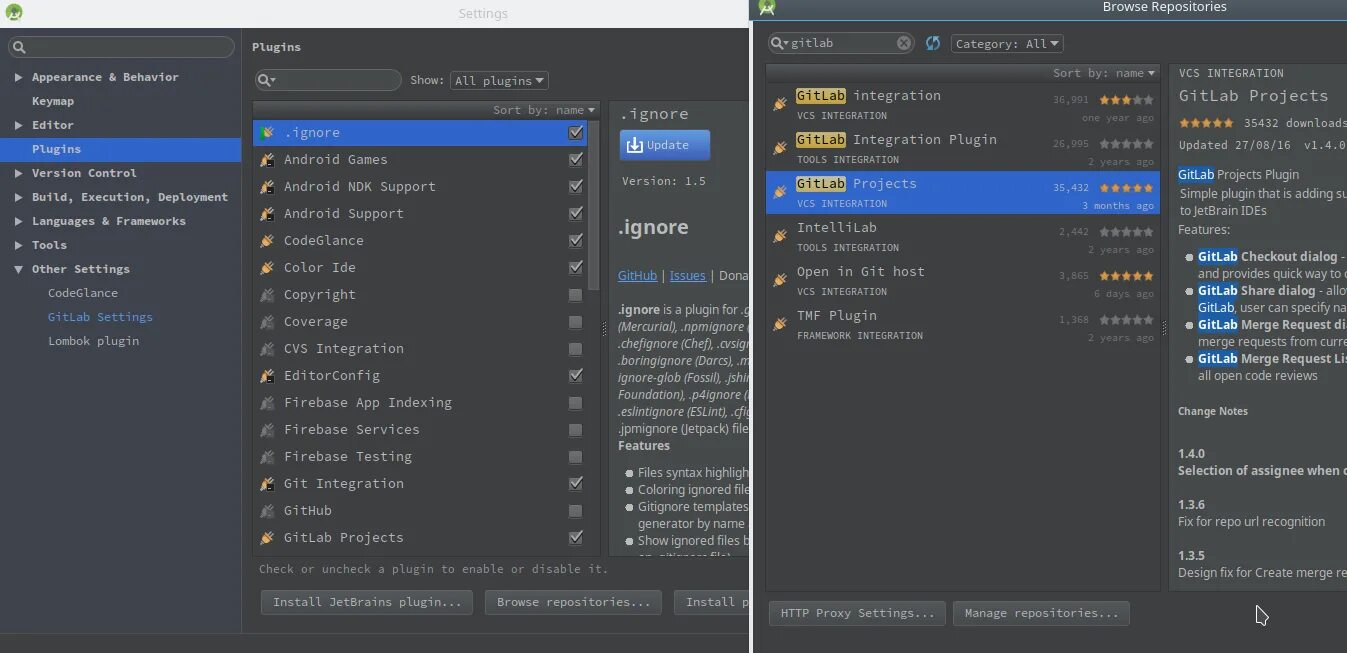Click the Copyright plugin icon
This screenshot has height=653, width=1347.
pyautogui.click(x=267, y=295)
